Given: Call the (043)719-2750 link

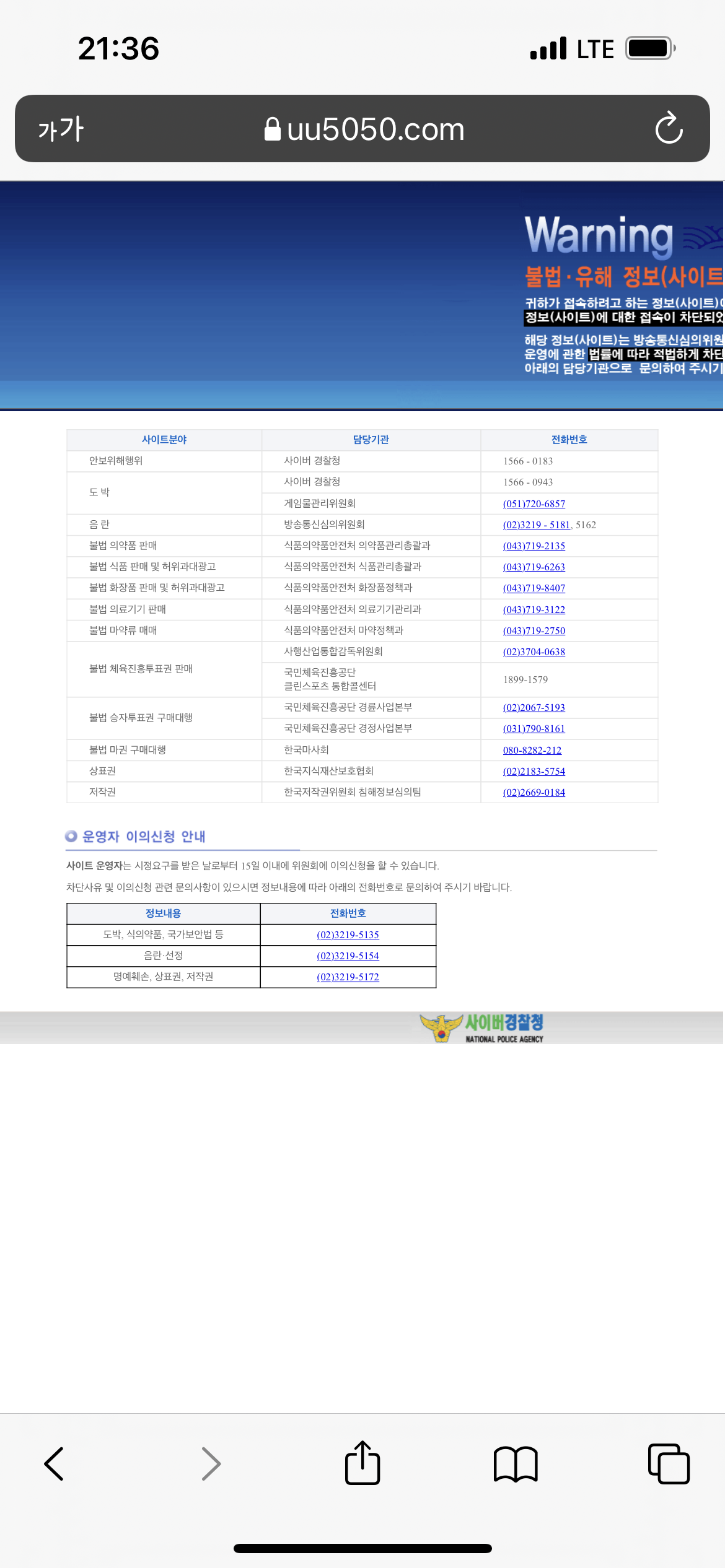Looking at the screenshot, I should (534, 630).
